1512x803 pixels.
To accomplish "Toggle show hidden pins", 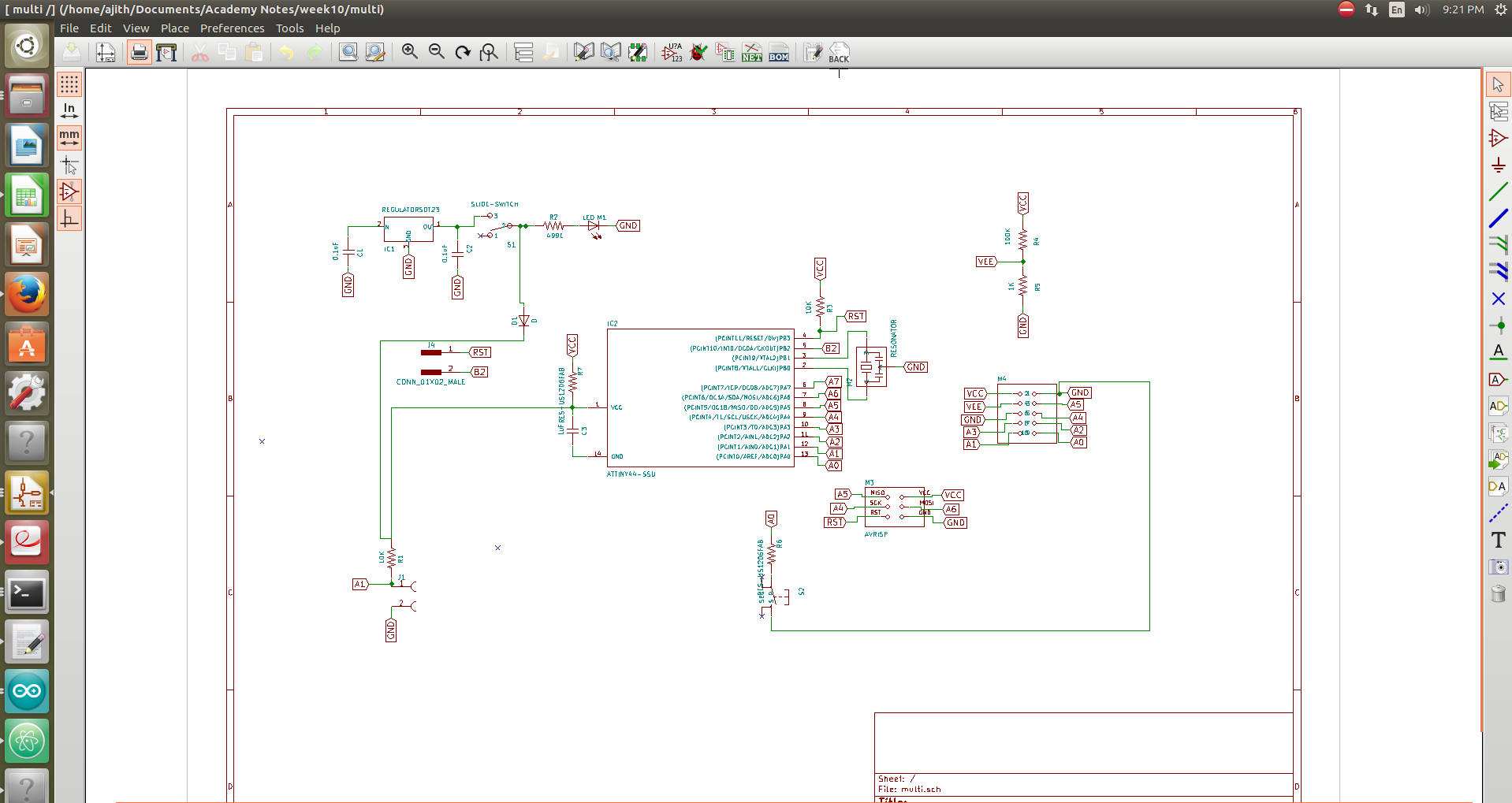I will click(69, 191).
